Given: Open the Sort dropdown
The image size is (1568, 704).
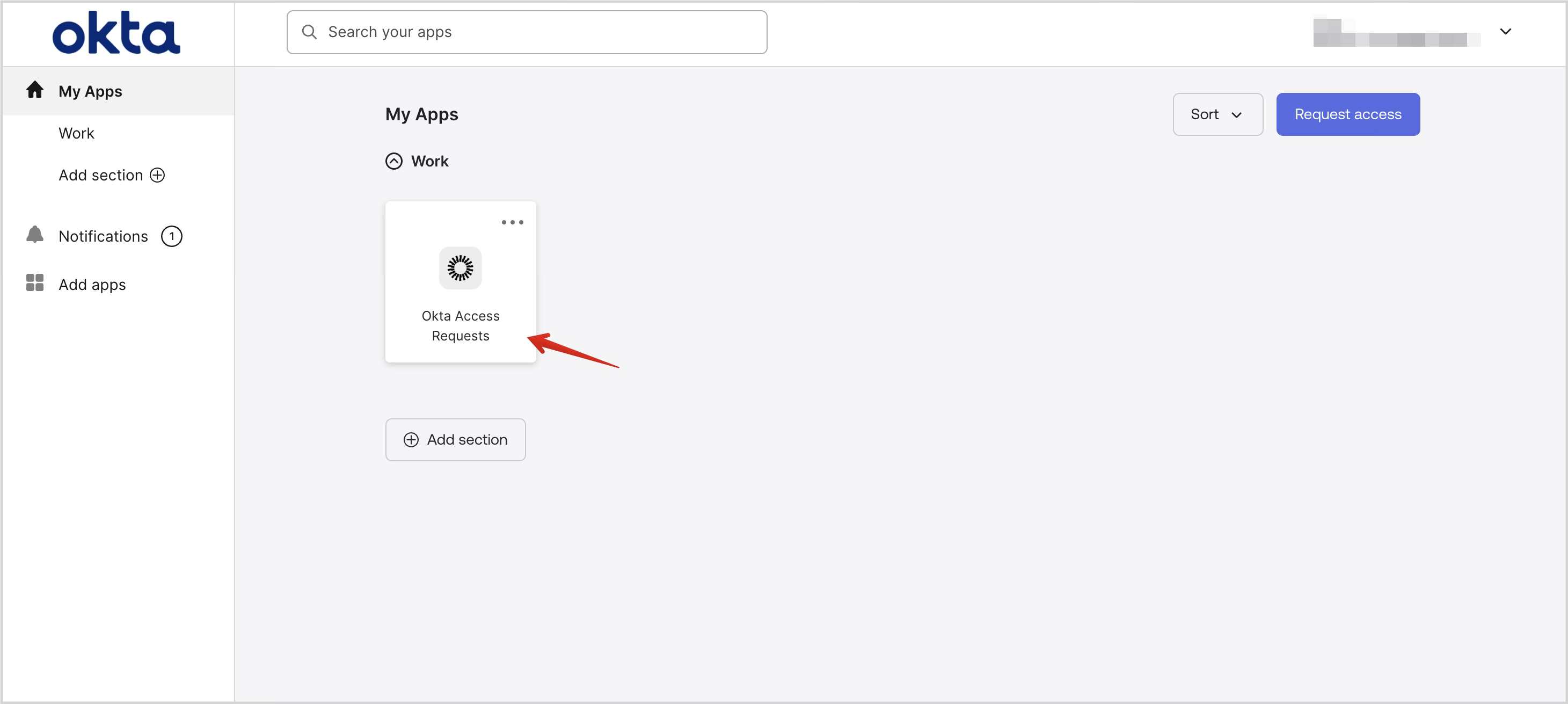Looking at the screenshot, I should click(1217, 114).
